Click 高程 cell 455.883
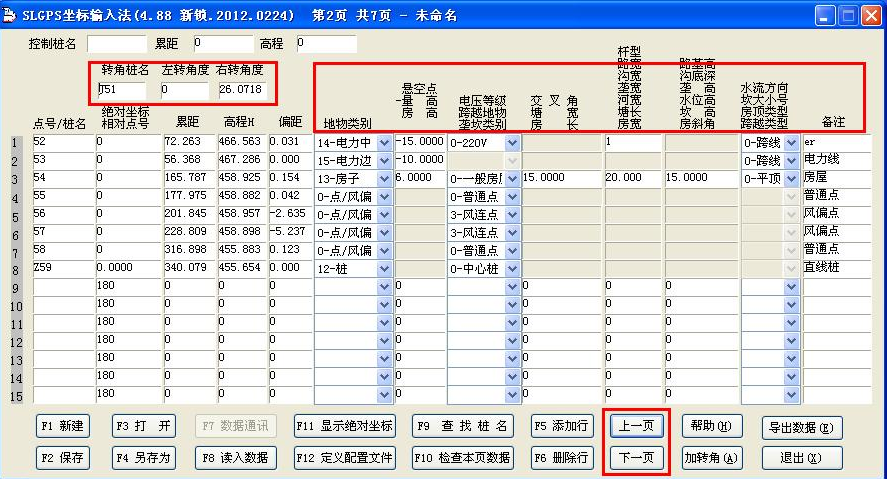887x479 pixels. point(243,250)
